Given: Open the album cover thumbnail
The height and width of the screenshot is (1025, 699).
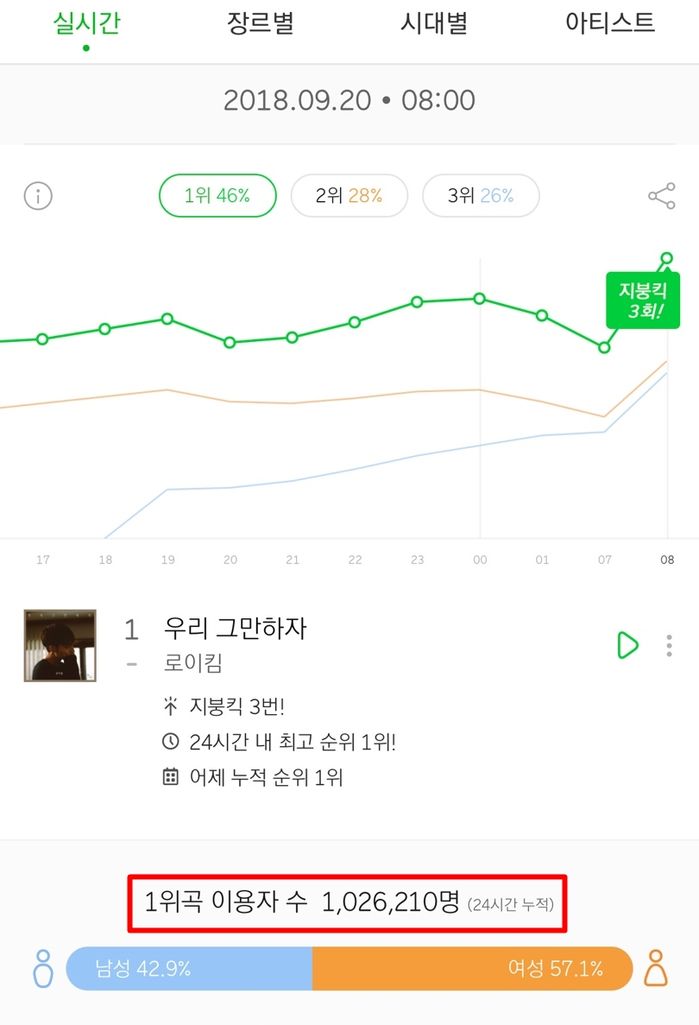Looking at the screenshot, I should (x=60, y=645).
